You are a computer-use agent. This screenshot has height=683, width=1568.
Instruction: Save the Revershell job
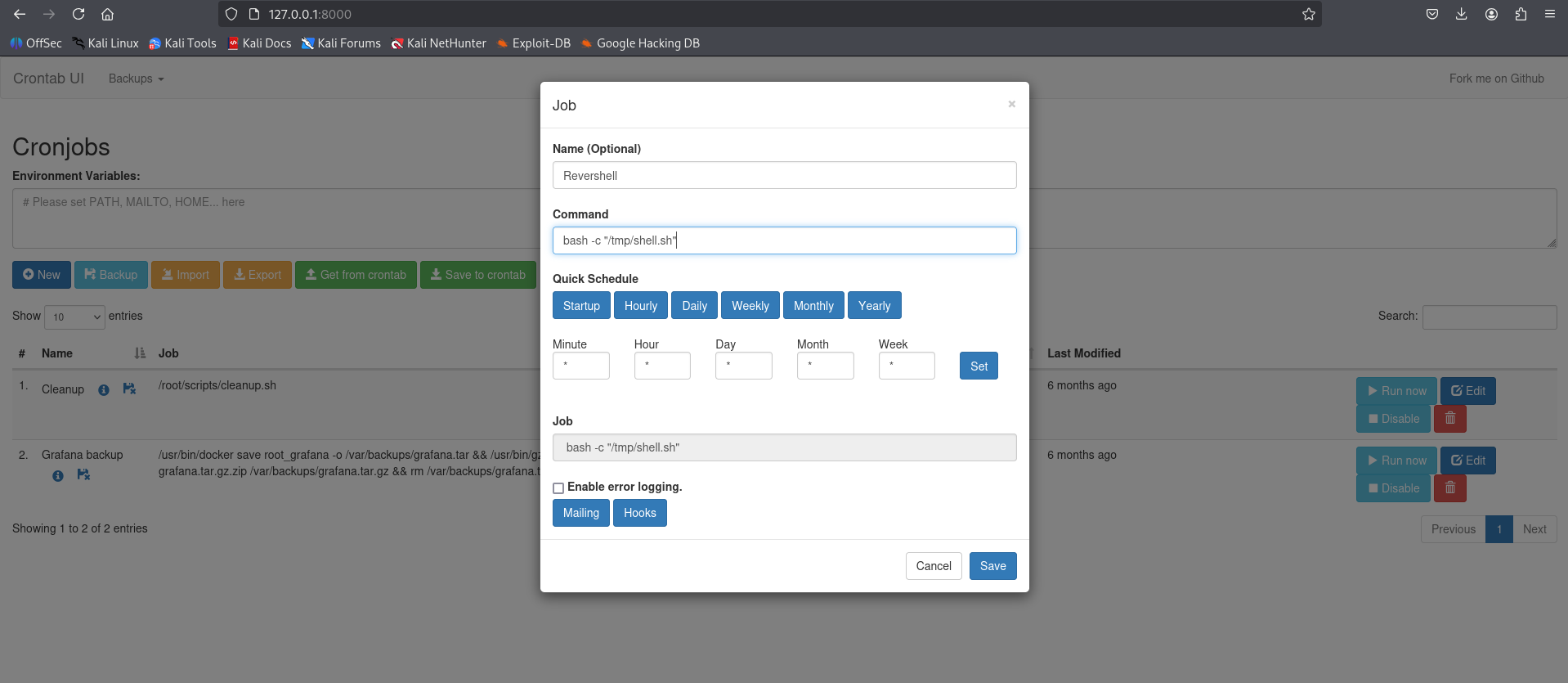tap(992, 566)
